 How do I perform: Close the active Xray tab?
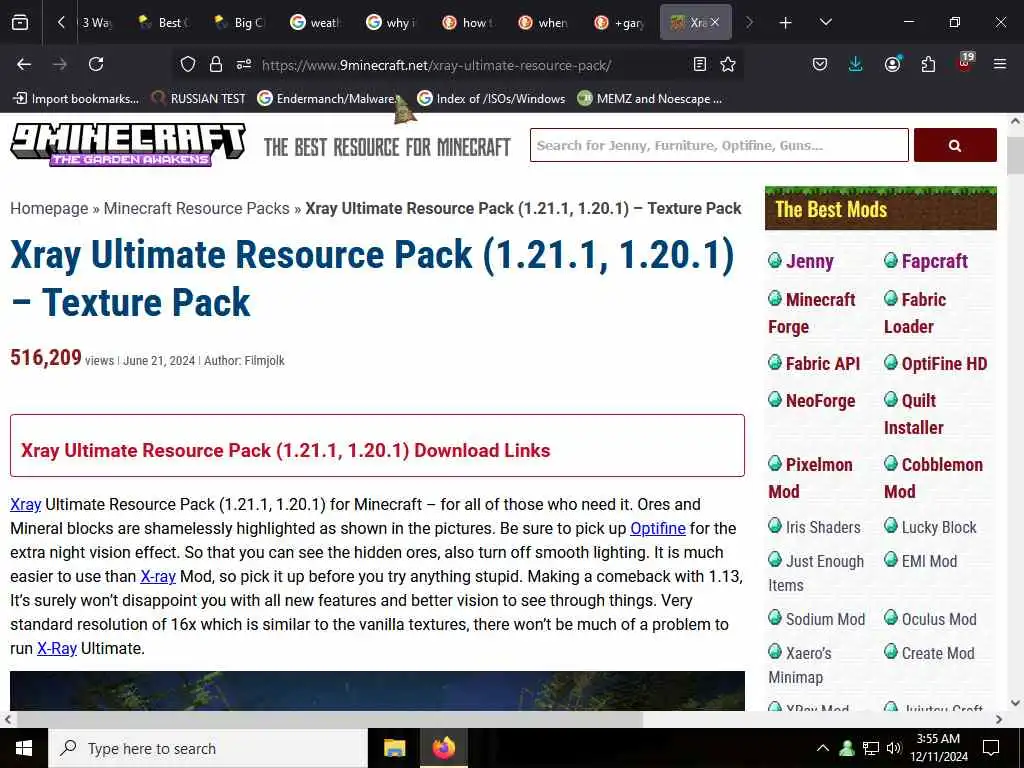(715, 22)
